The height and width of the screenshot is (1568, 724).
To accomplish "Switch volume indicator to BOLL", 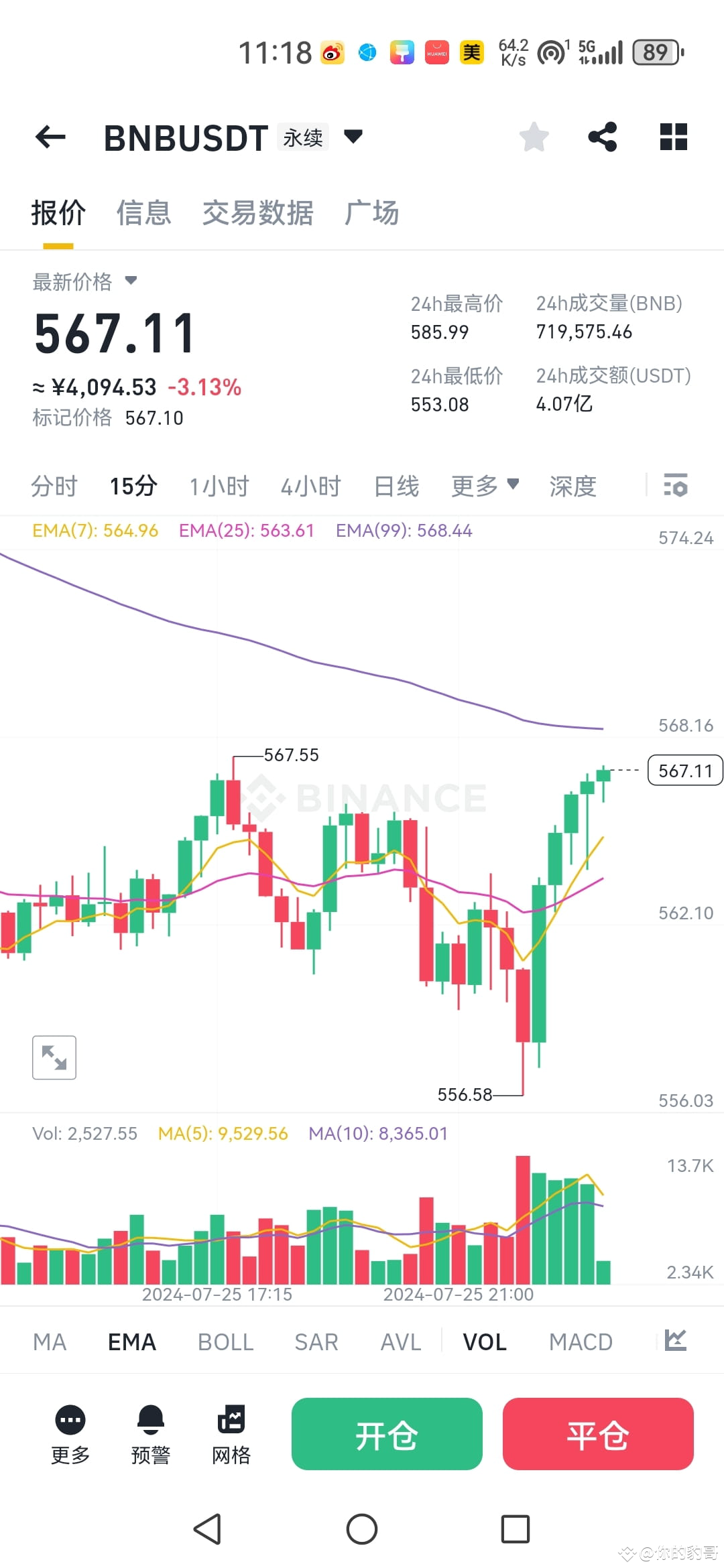I will [x=225, y=1342].
